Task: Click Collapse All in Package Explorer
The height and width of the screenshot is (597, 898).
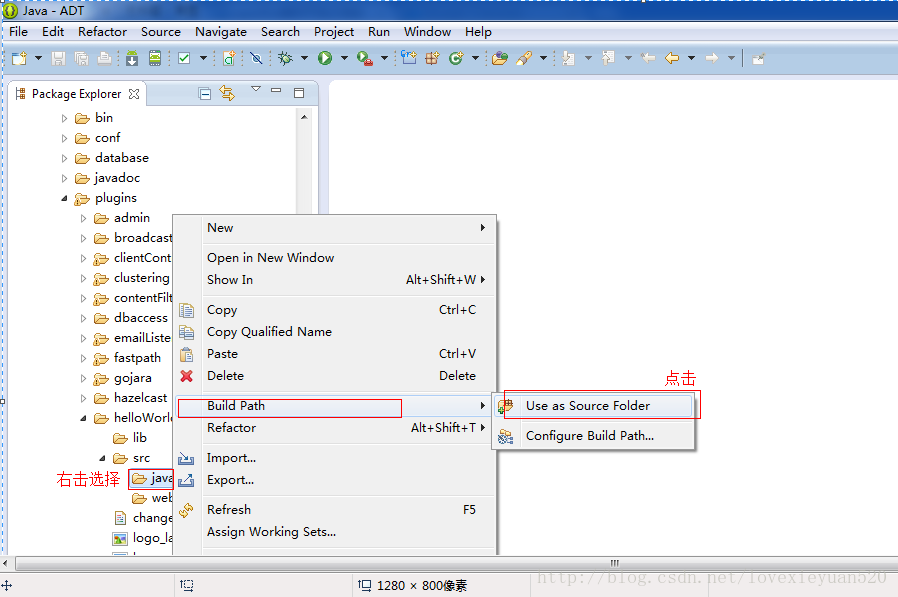Action: [x=204, y=93]
